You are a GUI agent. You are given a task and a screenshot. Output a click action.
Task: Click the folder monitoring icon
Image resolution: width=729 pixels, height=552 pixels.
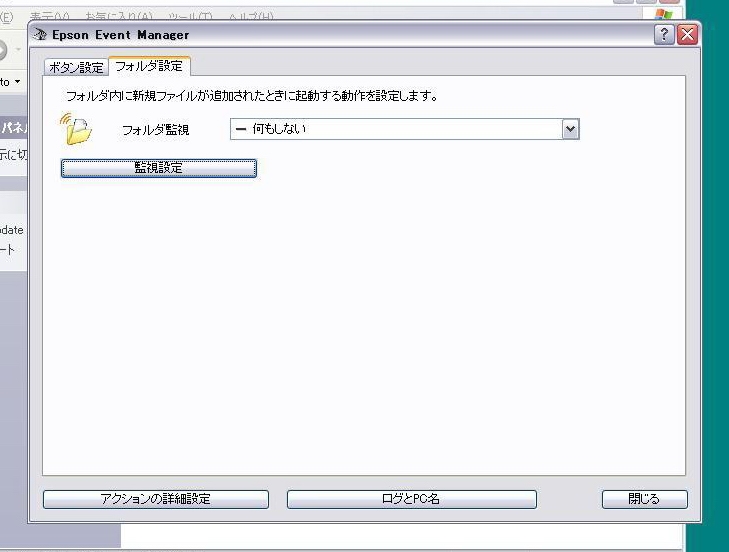click(x=76, y=129)
